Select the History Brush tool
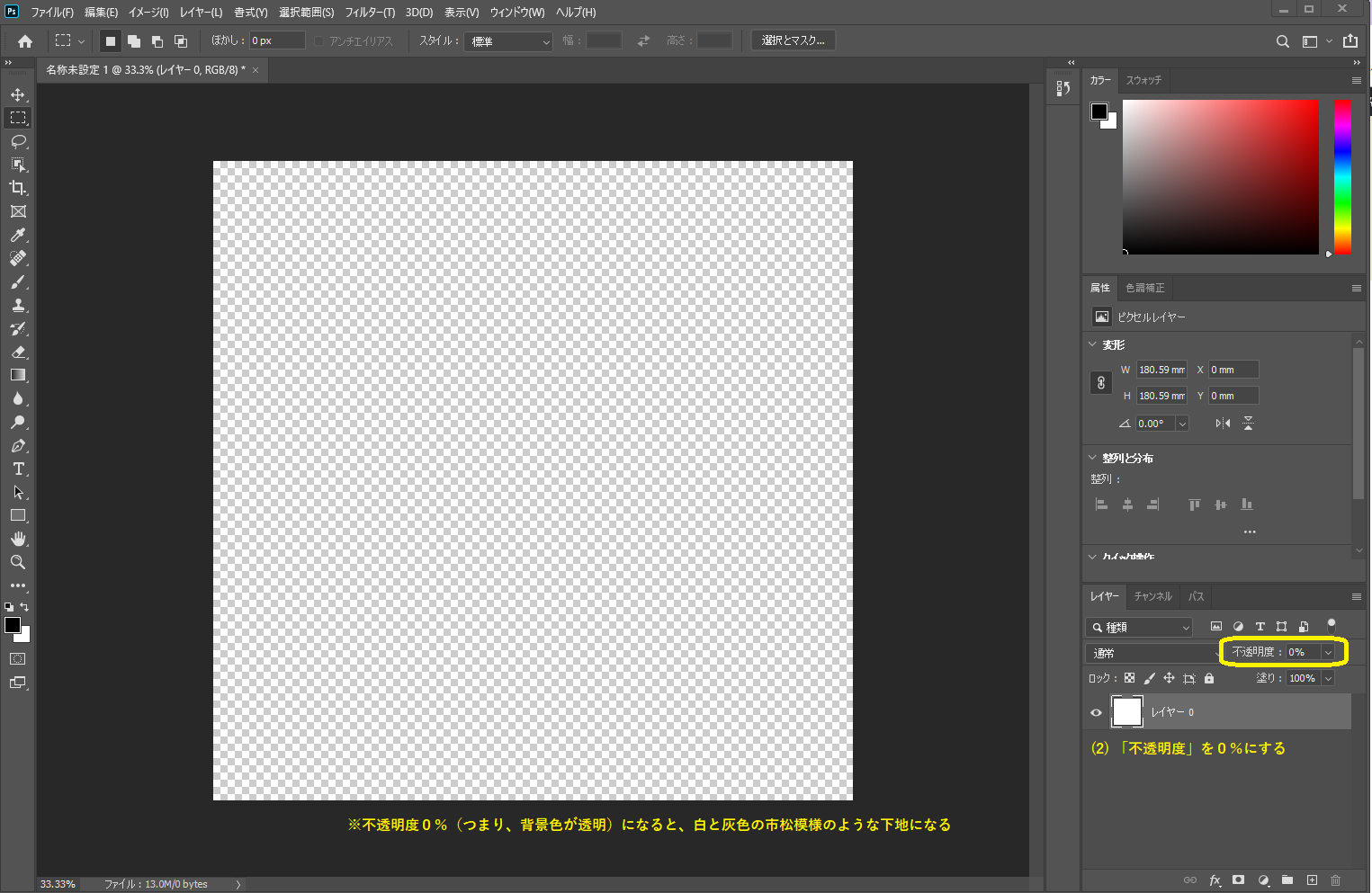 coord(18,328)
